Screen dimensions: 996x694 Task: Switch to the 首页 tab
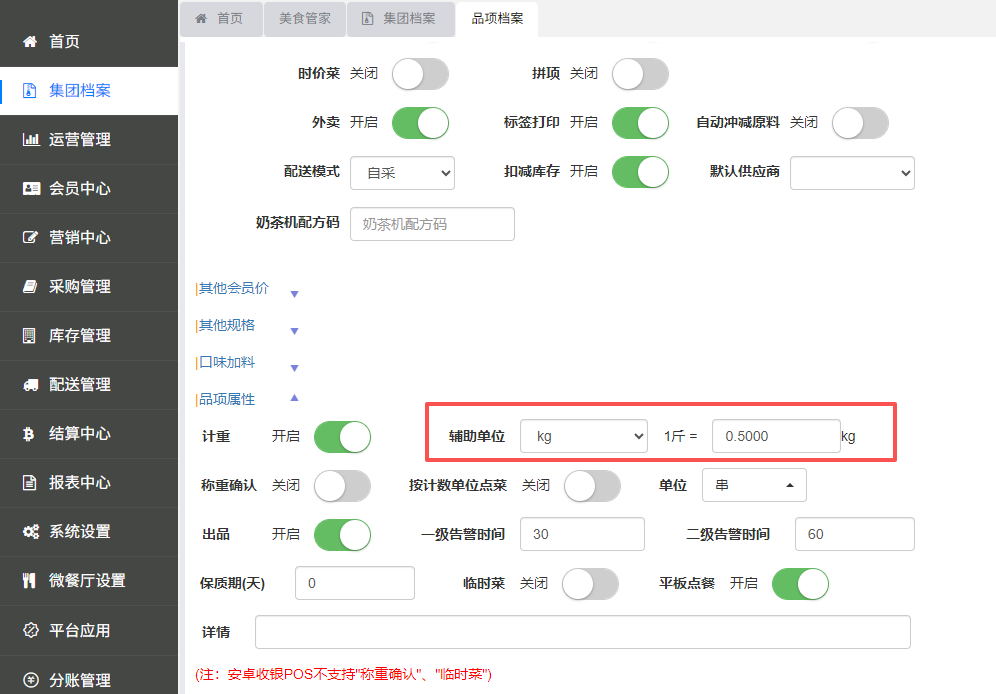click(x=221, y=18)
